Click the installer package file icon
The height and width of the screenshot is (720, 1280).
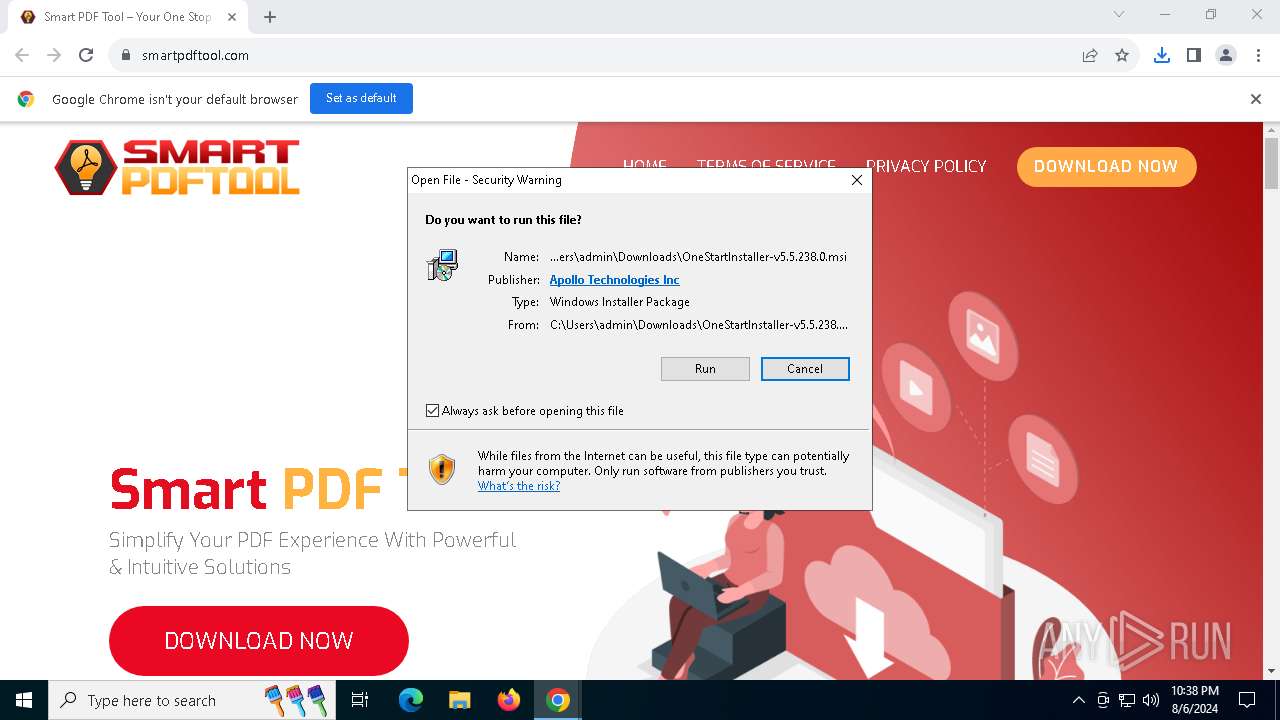[x=442, y=265]
